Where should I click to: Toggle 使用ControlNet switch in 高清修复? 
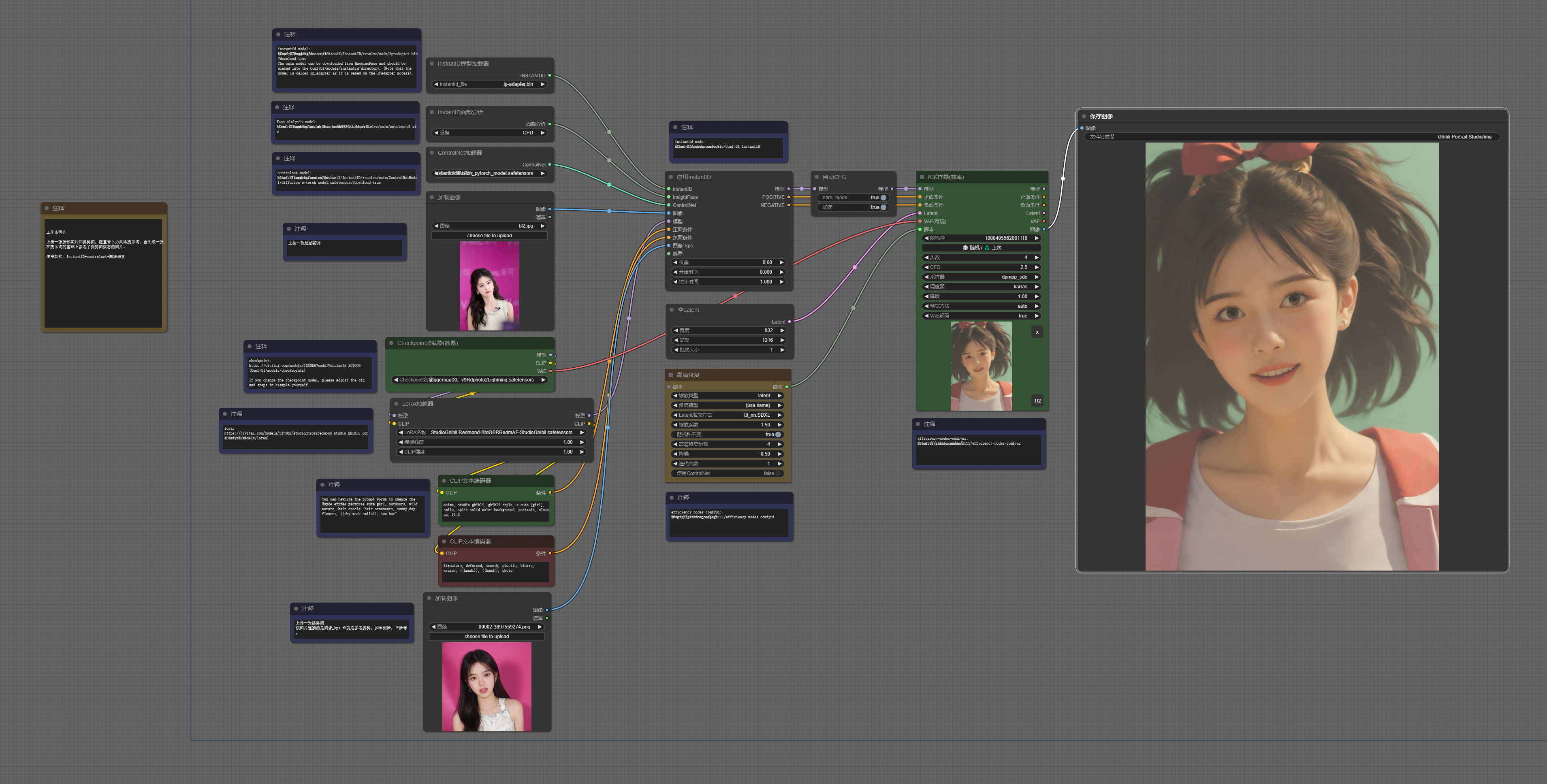click(778, 473)
